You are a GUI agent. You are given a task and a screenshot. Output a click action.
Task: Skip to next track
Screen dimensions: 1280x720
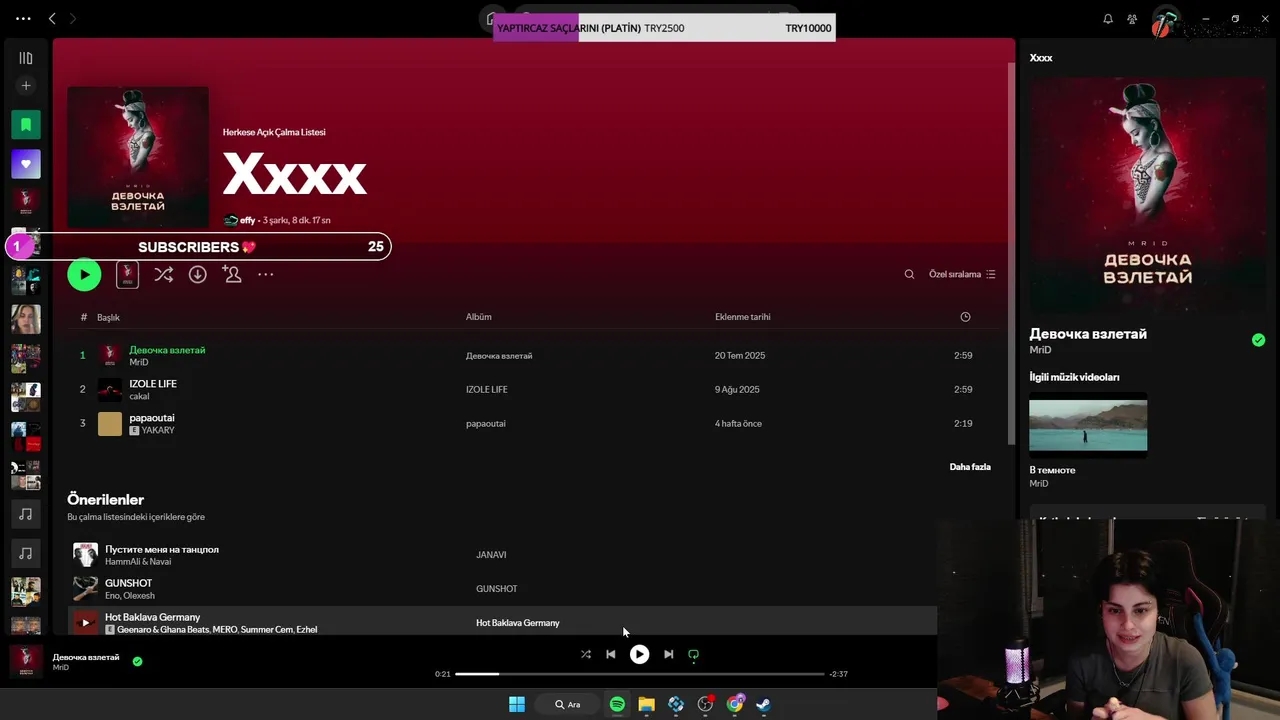click(x=668, y=654)
